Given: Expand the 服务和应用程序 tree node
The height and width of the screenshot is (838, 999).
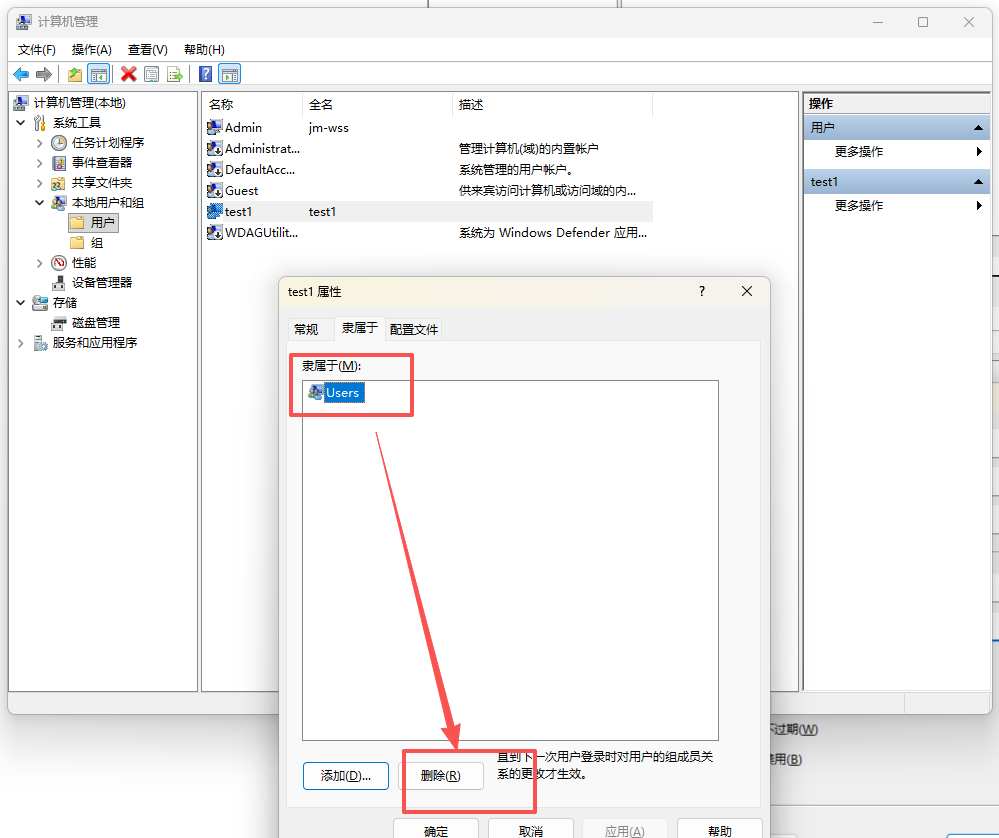Looking at the screenshot, I should pos(21,343).
